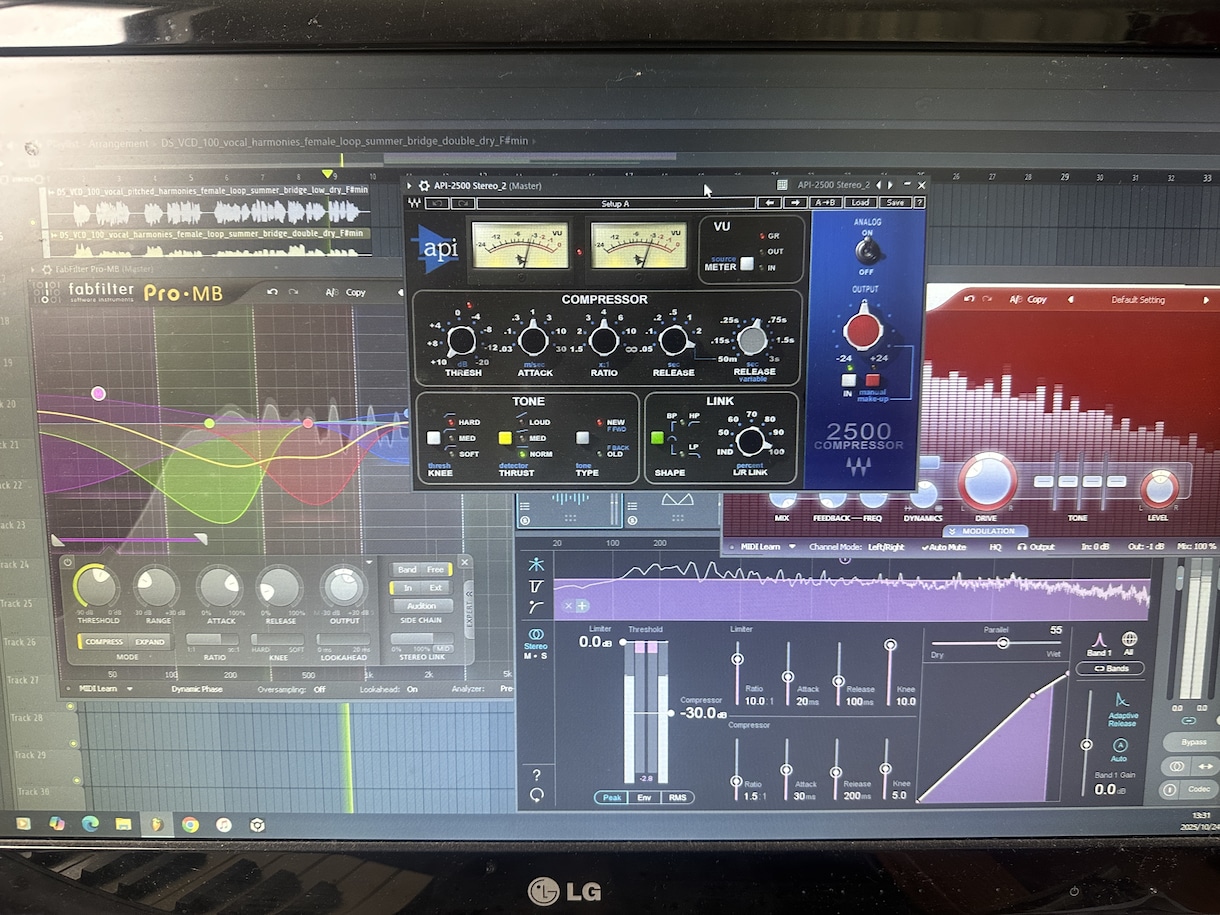Screen dimensions: 1220x915
Task: Click the DRIVE knob in red plugin
Action: pyautogui.click(x=988, y=481)
